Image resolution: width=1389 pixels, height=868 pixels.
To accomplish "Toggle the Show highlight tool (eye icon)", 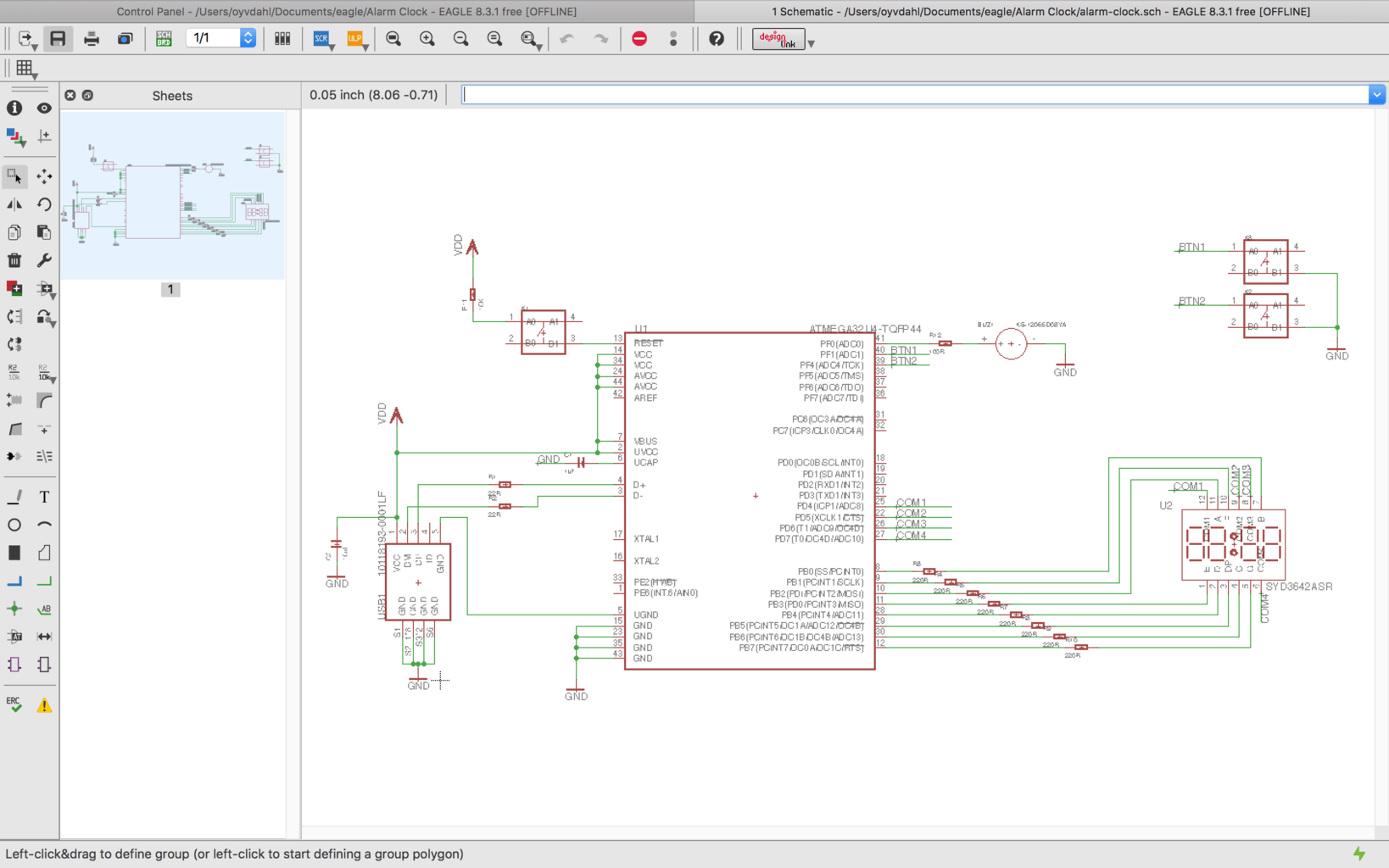I will point(43,108).
